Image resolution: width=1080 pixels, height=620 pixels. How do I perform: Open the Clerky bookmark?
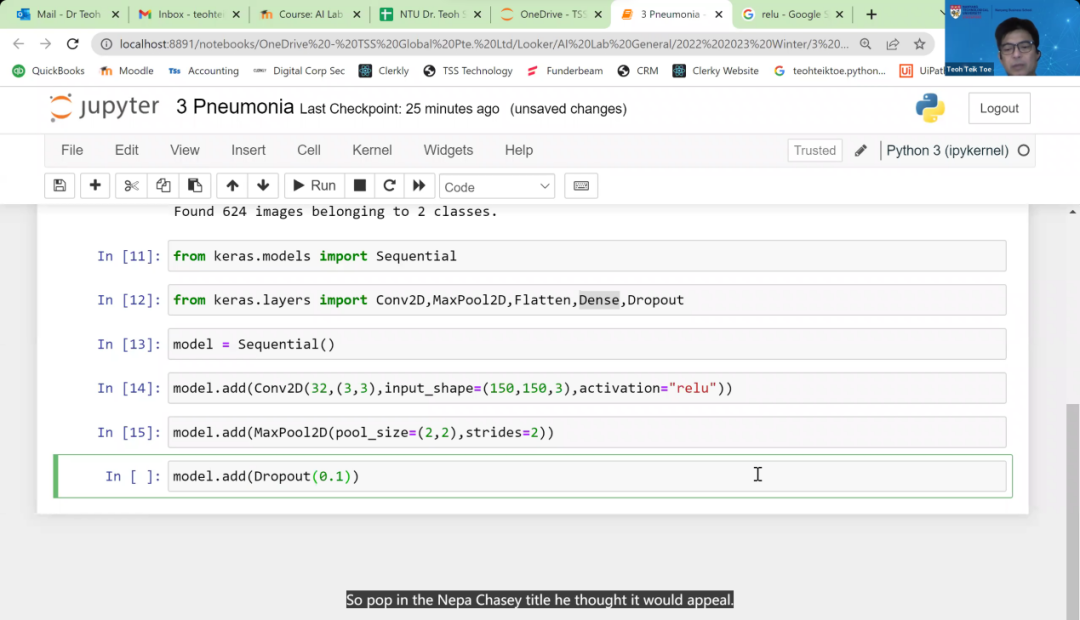(384, 71)
